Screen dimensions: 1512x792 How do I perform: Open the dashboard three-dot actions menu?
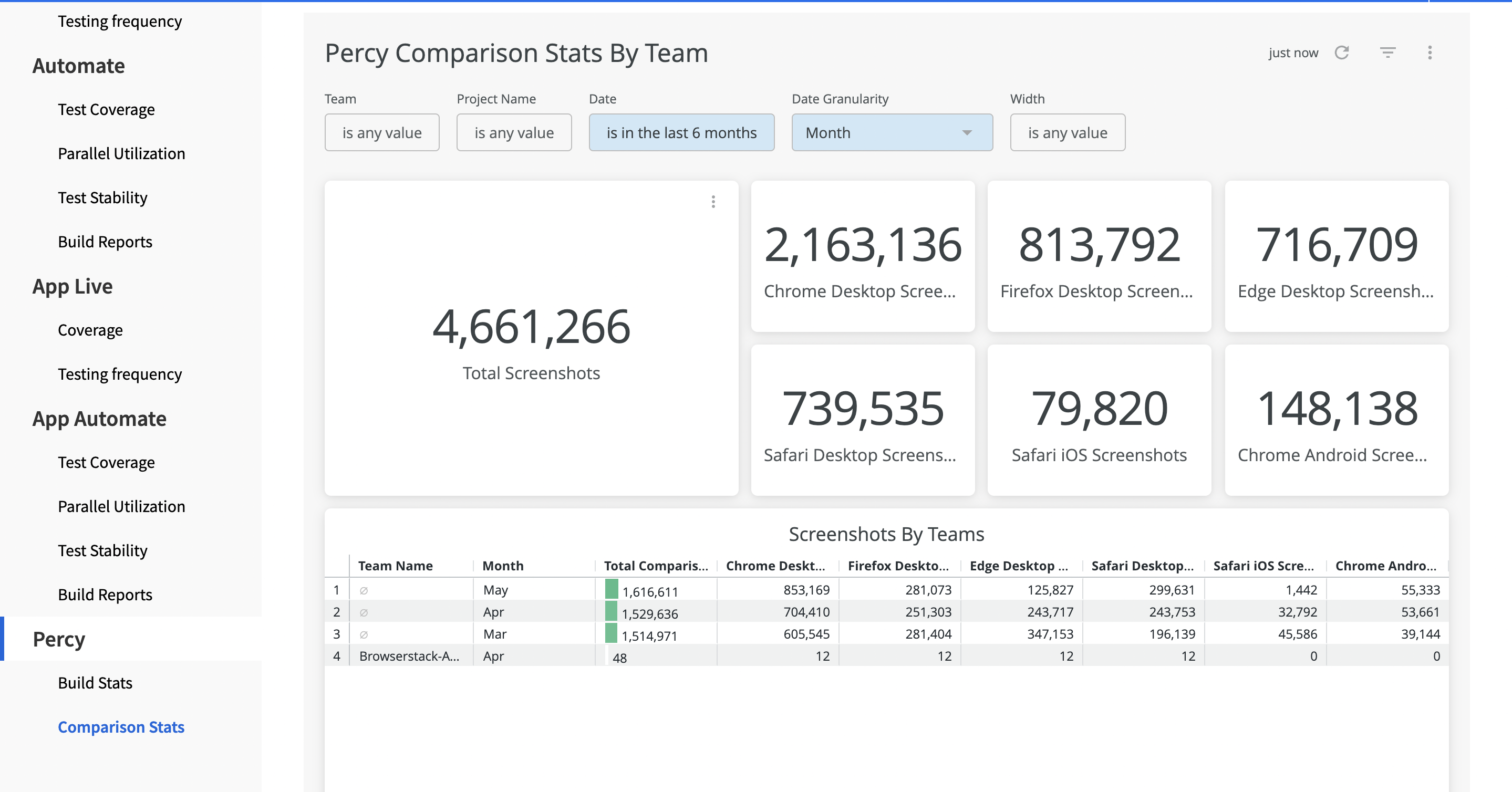1430,53
